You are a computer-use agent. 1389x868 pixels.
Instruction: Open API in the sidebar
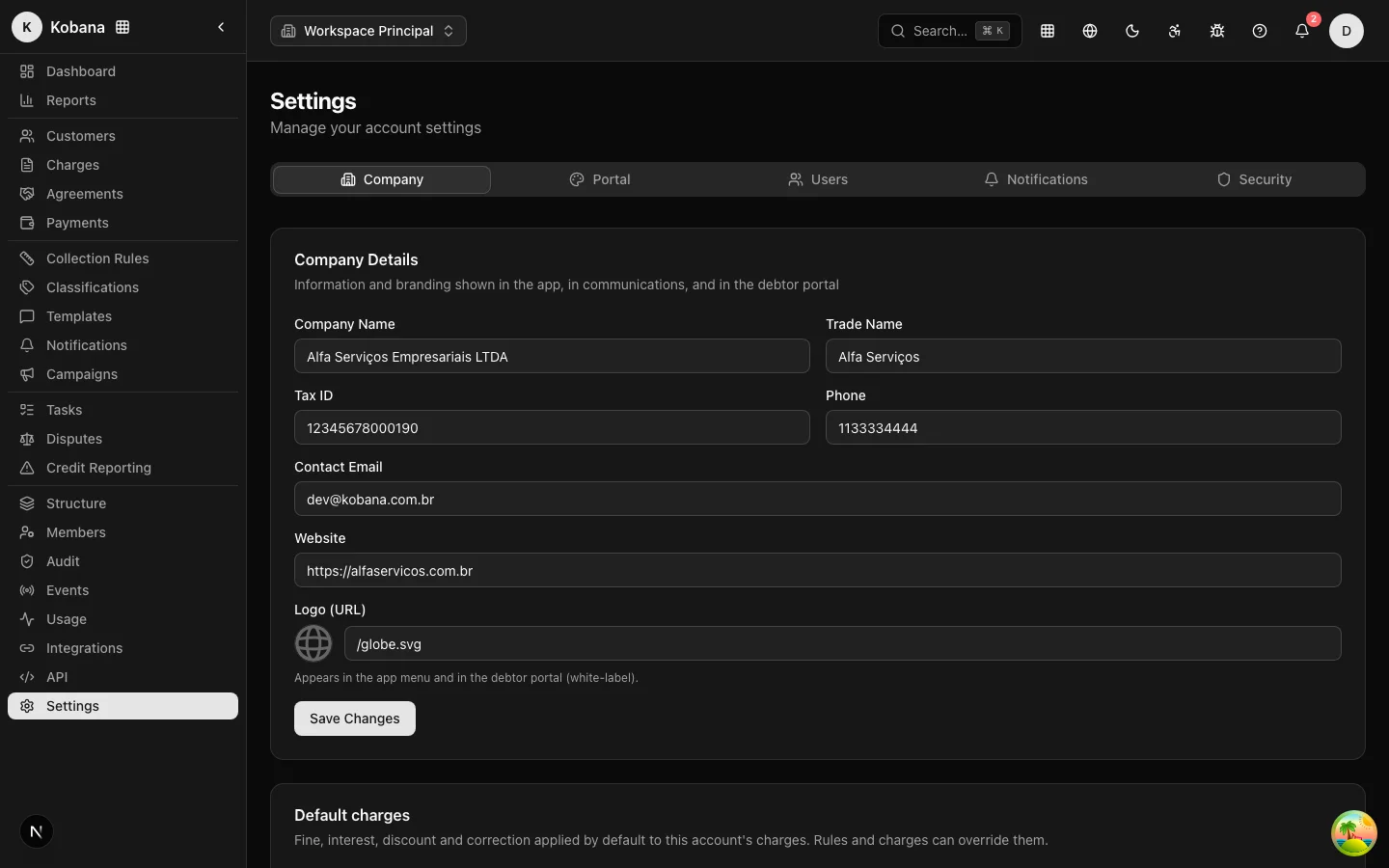(x=123, y=677)
